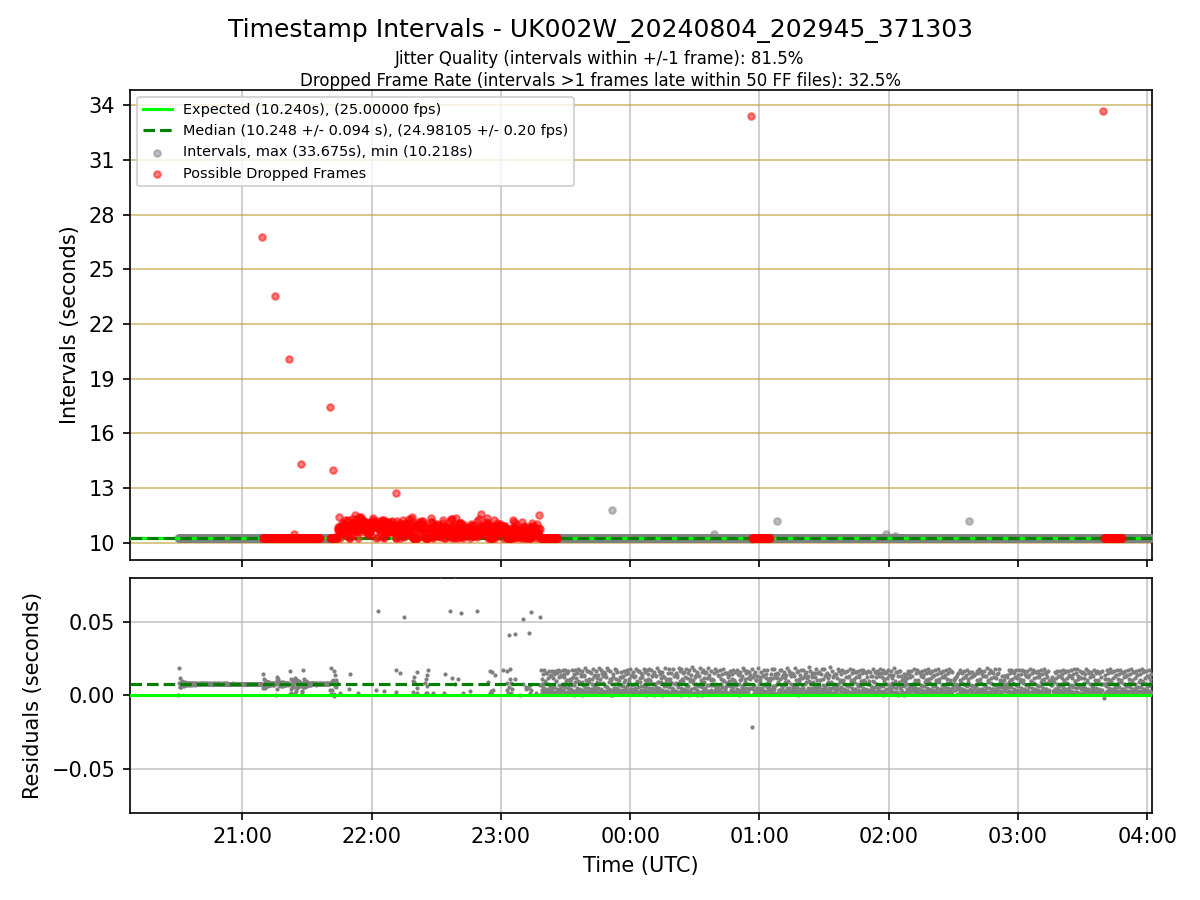
Task: Click the residuals tick label '0.05'
Action: pos(93,622)
